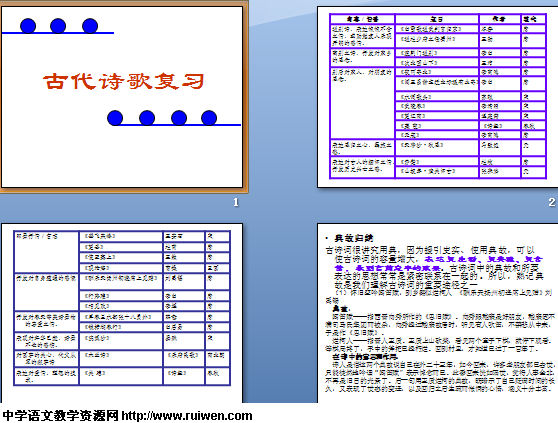
Task: Click the 中学语文教学资源网 footer text
Action: 60,416
